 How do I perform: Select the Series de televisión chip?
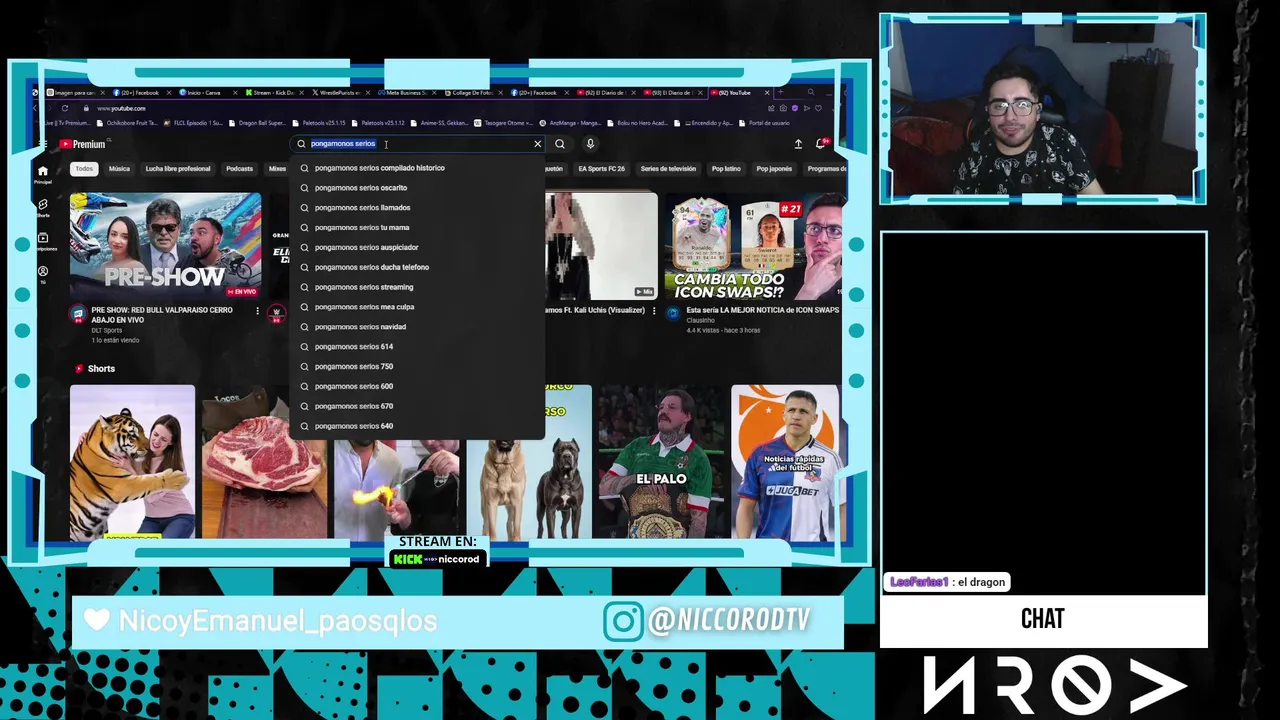point(668,169)
